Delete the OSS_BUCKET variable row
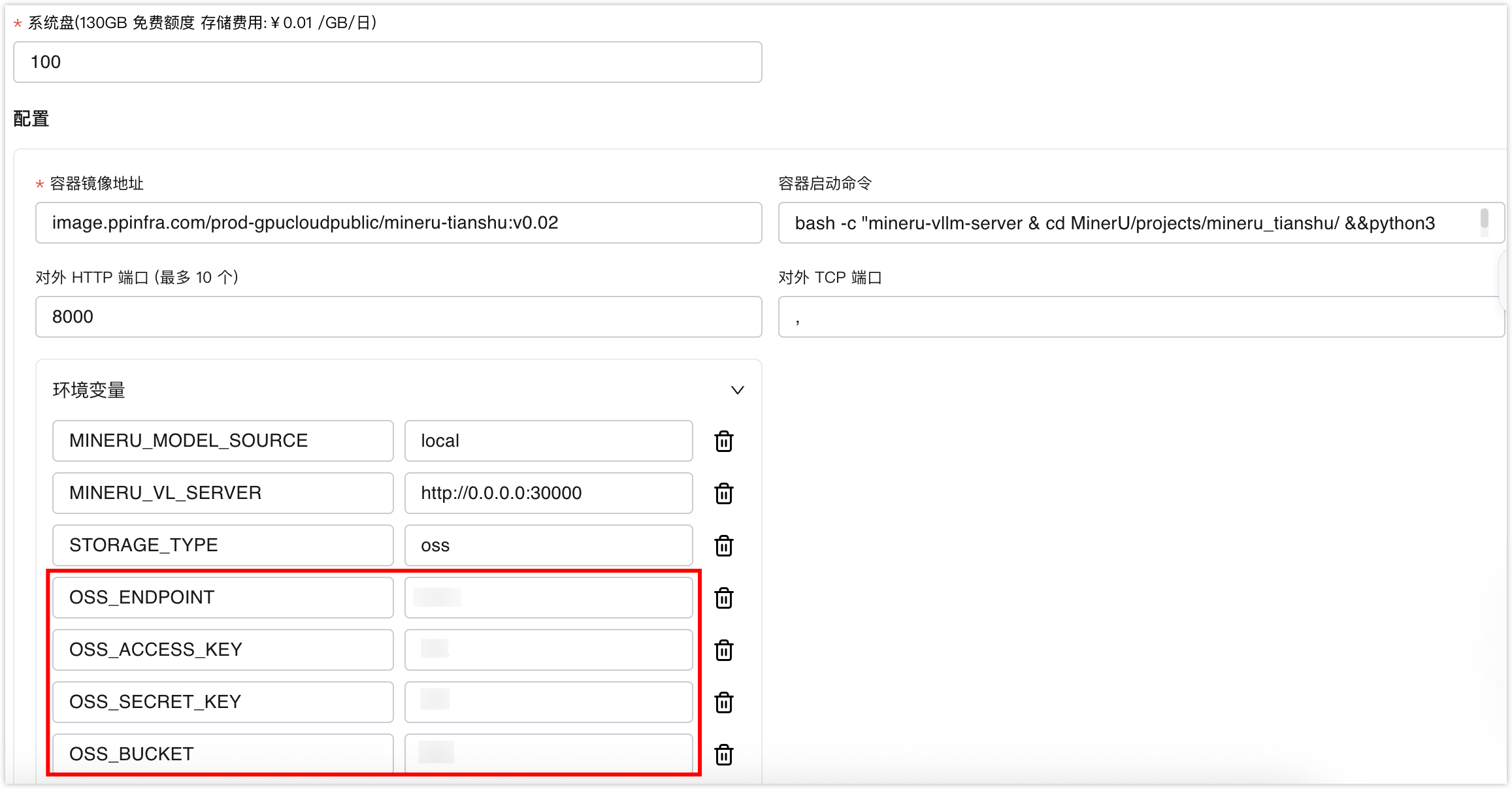This screenshot has height=789, width=1512. pos(723,755)
